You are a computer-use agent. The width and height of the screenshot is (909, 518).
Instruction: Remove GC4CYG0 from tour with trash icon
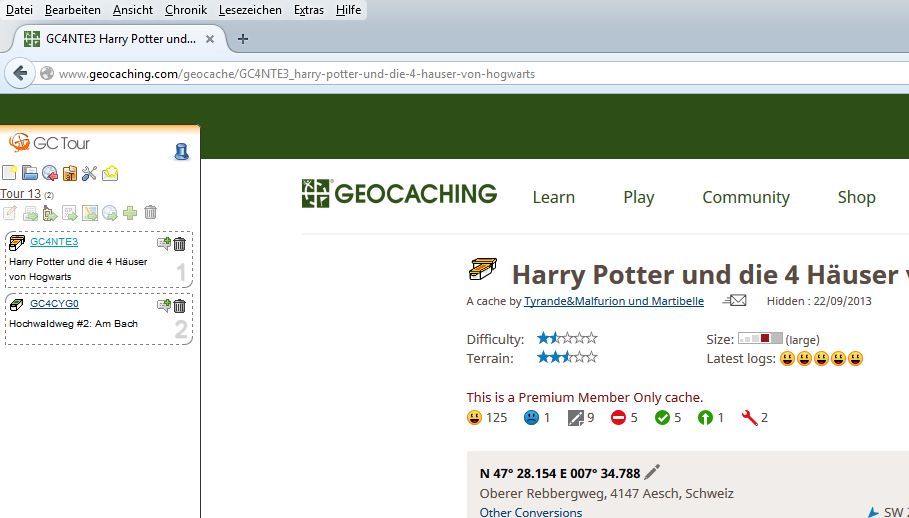tap(180, 305)
